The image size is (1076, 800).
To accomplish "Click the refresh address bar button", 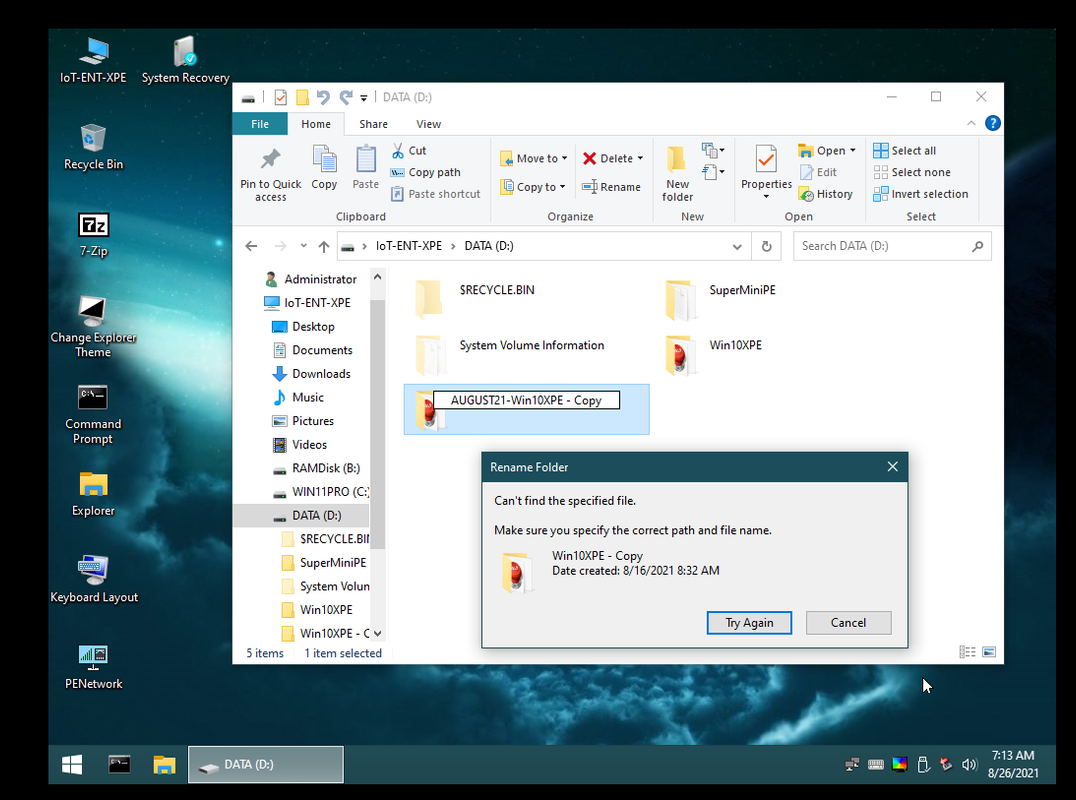I will click(767, 246).
